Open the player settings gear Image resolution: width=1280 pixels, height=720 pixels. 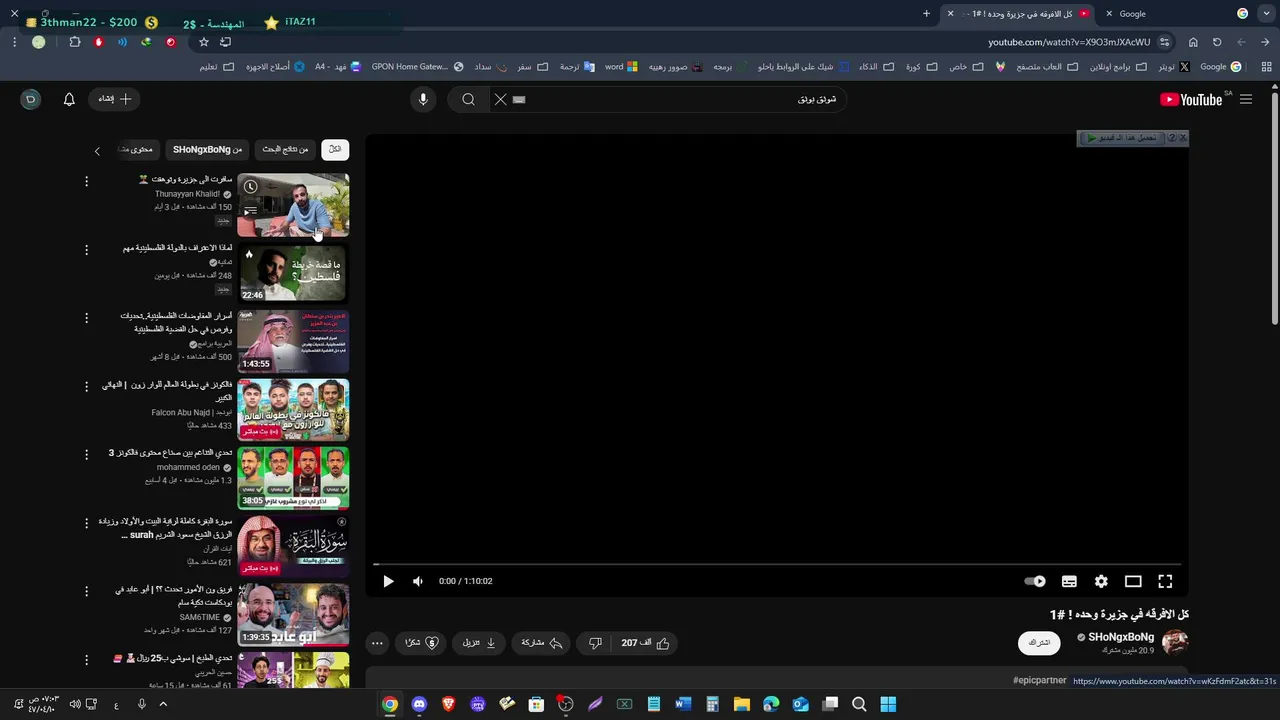tap(1101, 581)
